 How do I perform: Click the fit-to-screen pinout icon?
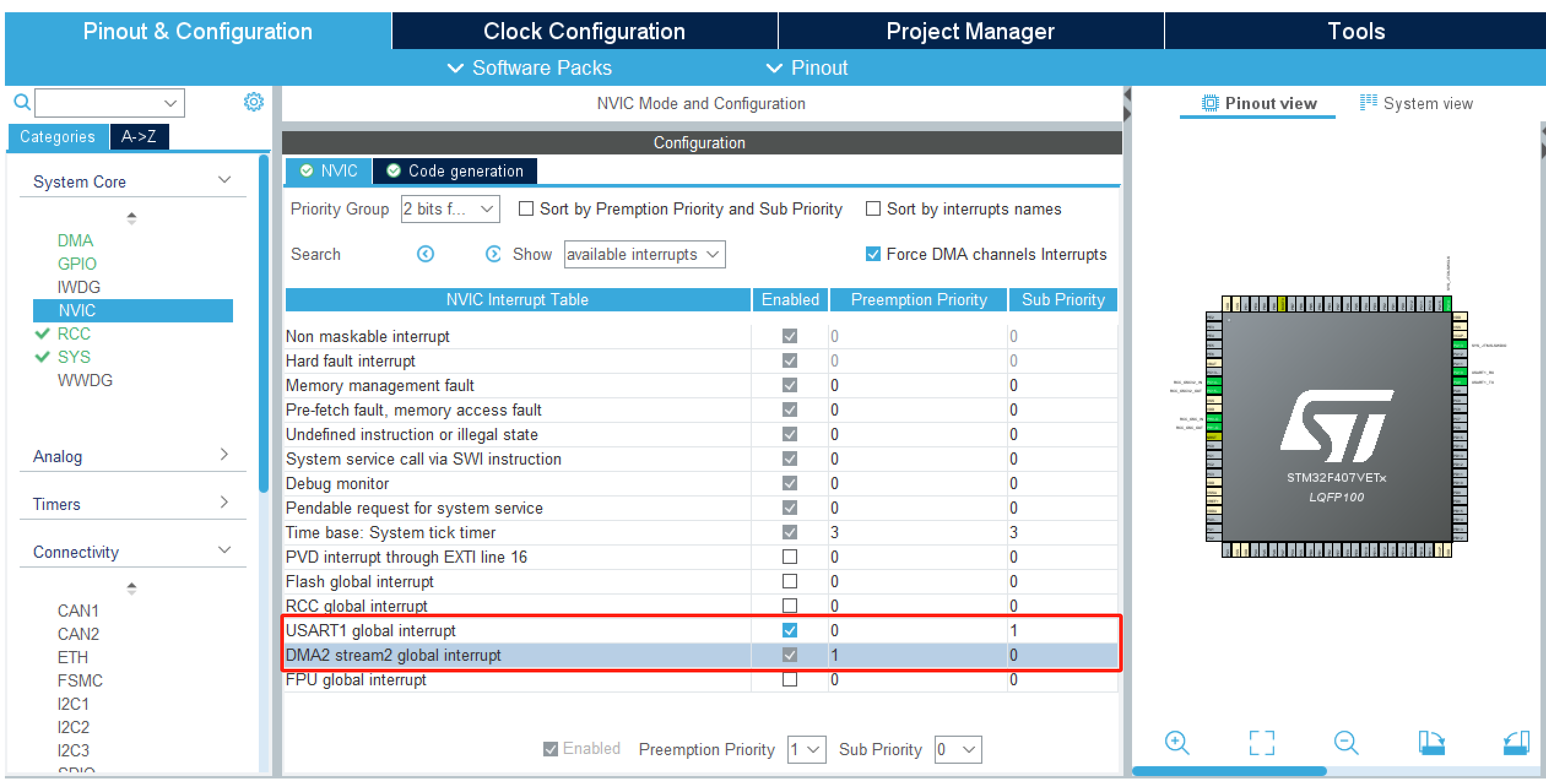click(x=1261, y=743)
